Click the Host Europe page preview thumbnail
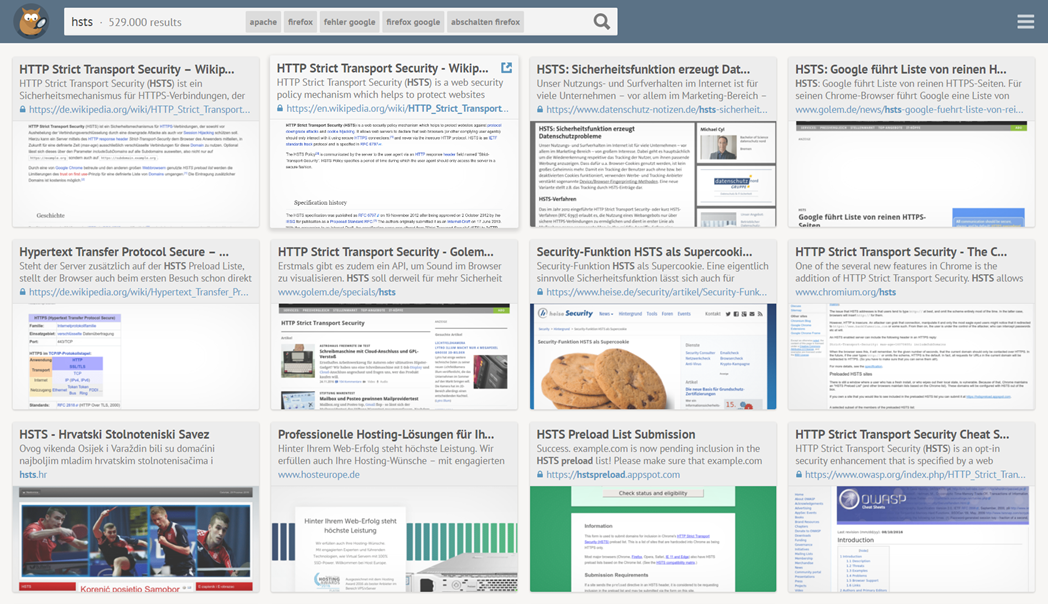This screenshot has height=604, width=1048. pos(394,539)
